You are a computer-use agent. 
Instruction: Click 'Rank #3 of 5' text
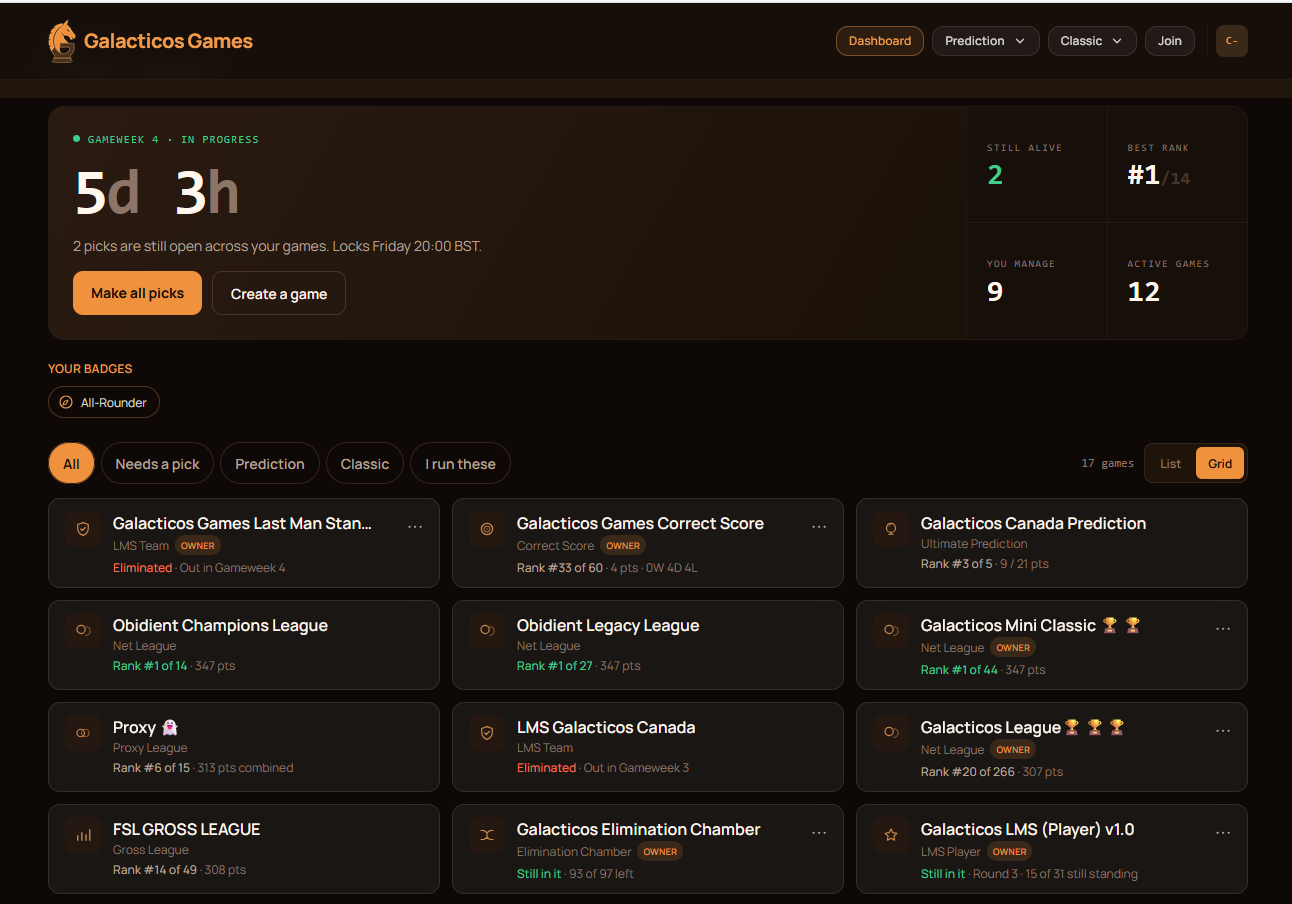tap(957, 564)
